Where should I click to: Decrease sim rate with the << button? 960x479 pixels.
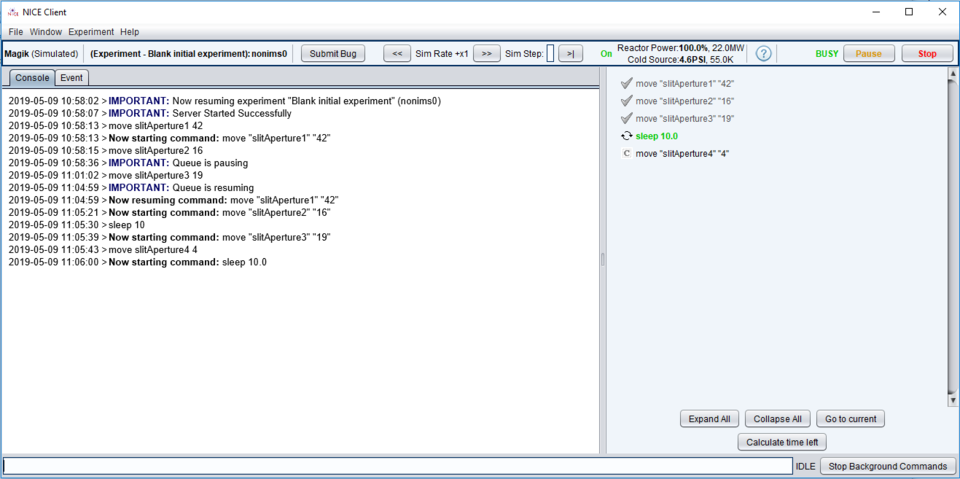click(397, 53)
